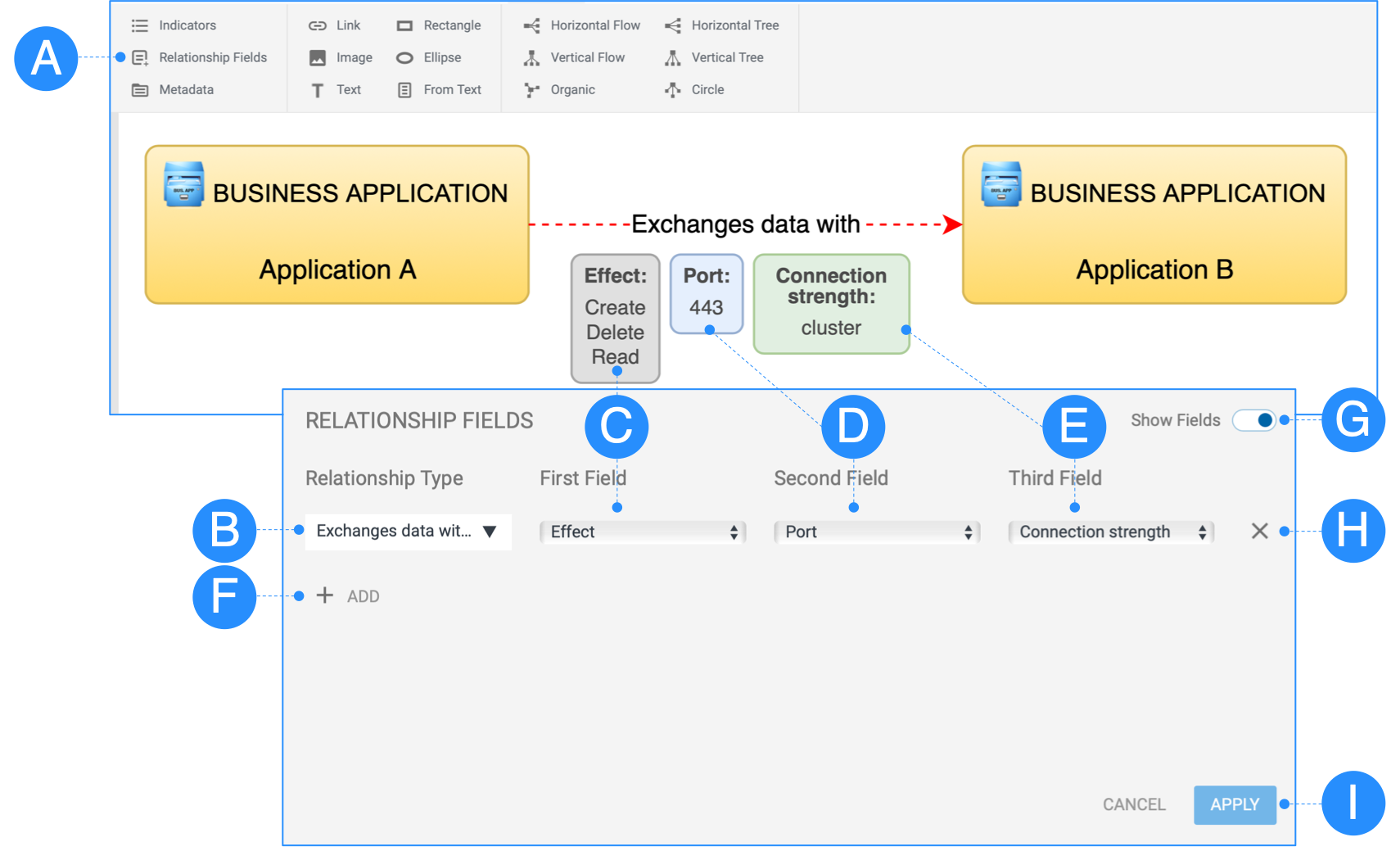The width and height of the screenshot is (1400, 860).
Task: Open Third Field Connection strength dropdown
Action: [1112, 532]
